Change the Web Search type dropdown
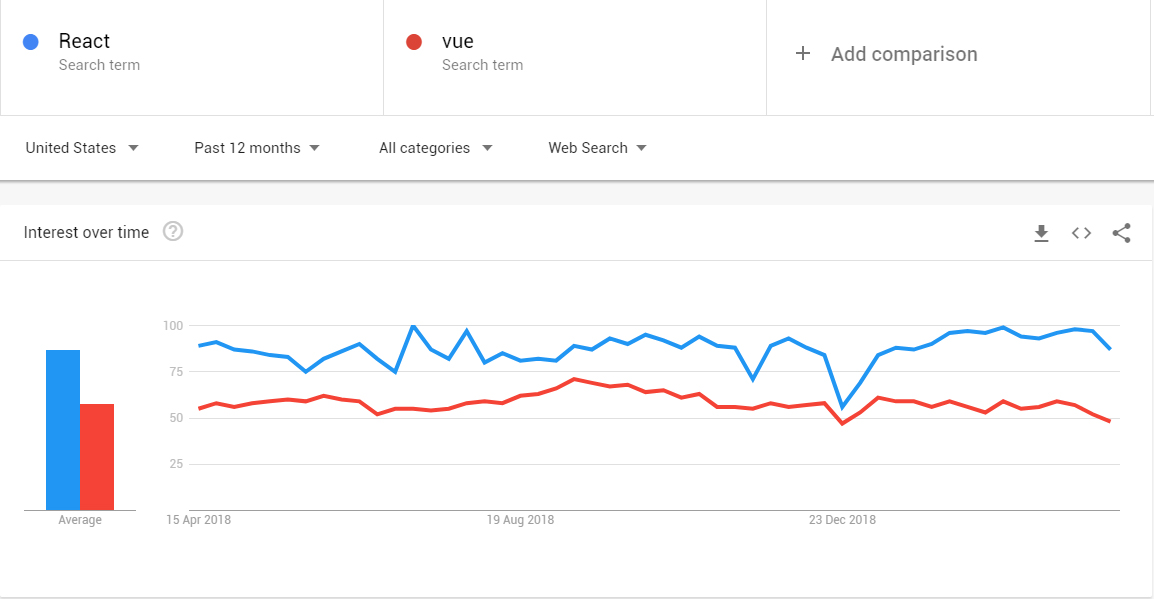Image resolution: width=1154 pixels, height=599 pixels. [597, 148]
